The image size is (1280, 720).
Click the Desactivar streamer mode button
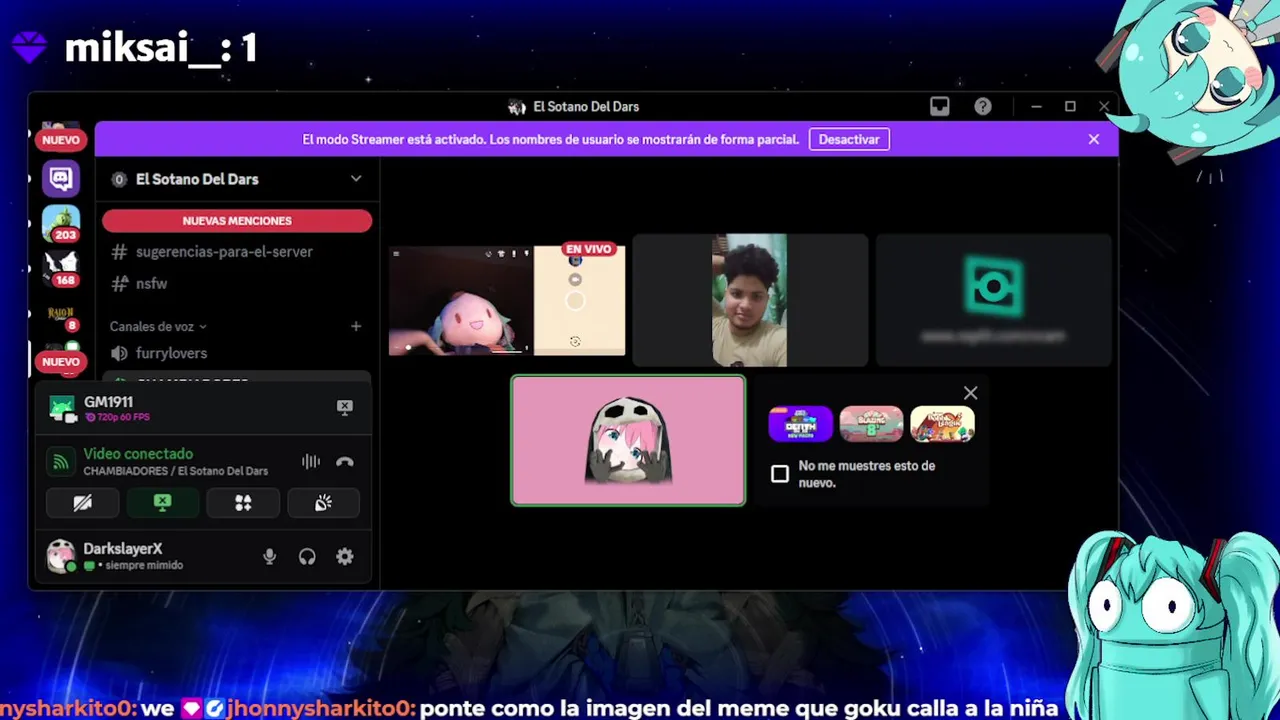[849, 139]
